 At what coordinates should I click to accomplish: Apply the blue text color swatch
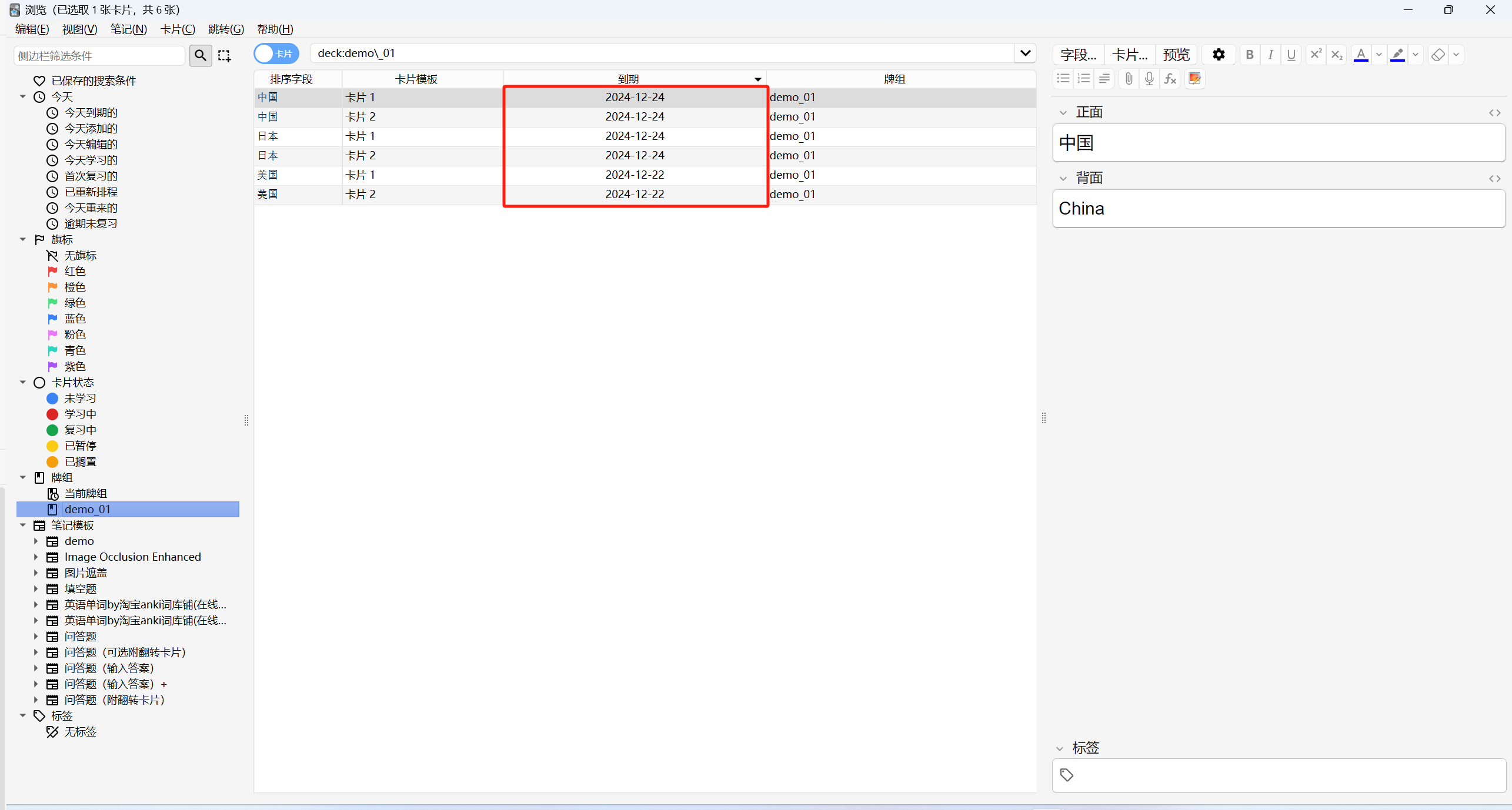pos(1361,55)
